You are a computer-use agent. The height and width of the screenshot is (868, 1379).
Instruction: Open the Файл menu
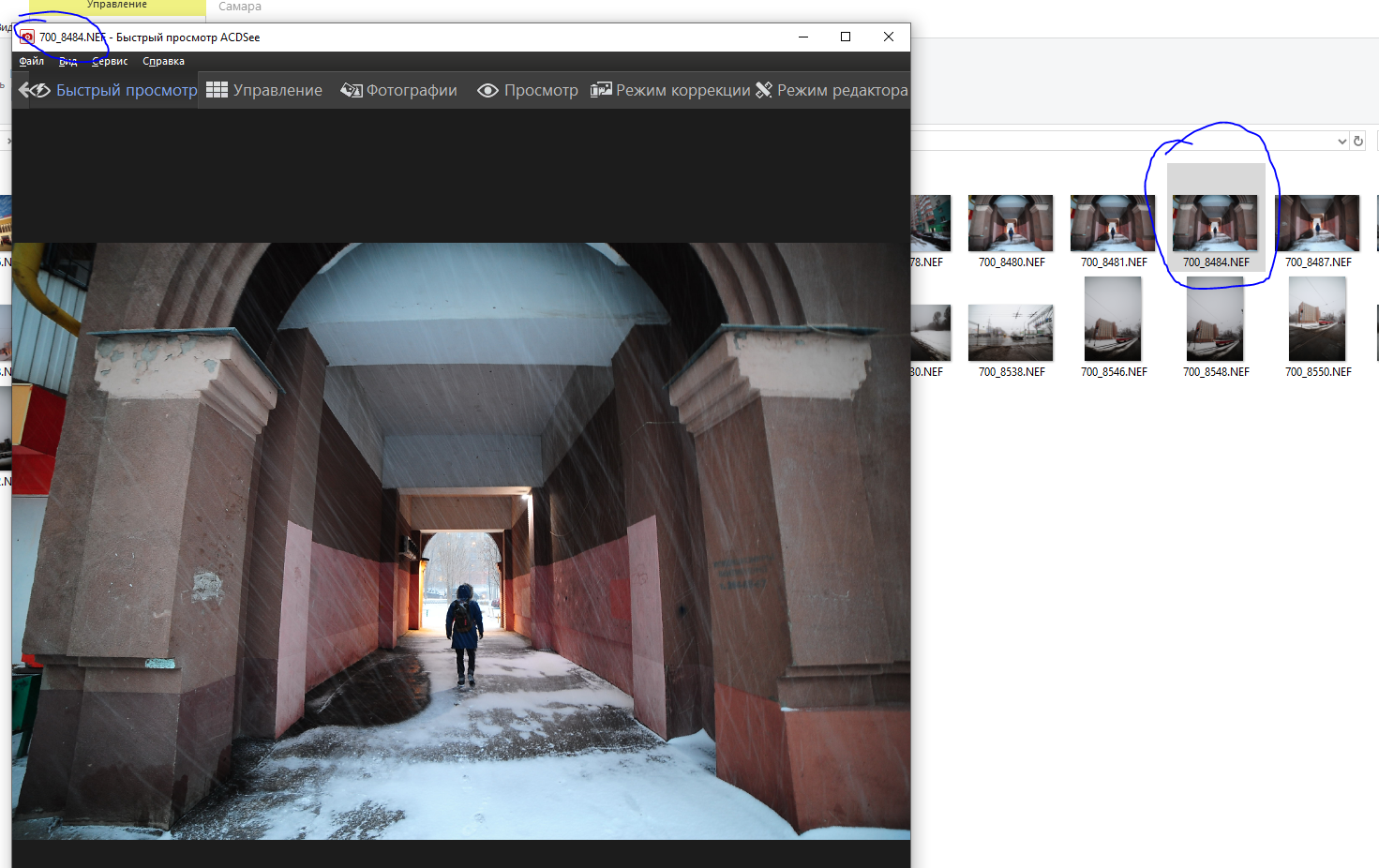(x=31, y=61)
